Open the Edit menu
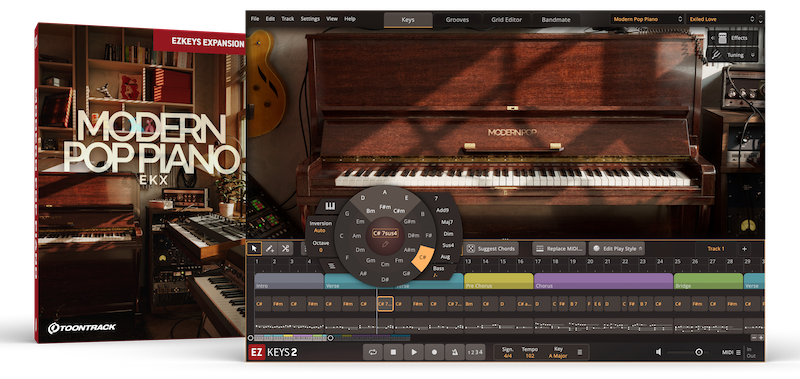Screen dimensions: 800x379 [x=270, y=19]
